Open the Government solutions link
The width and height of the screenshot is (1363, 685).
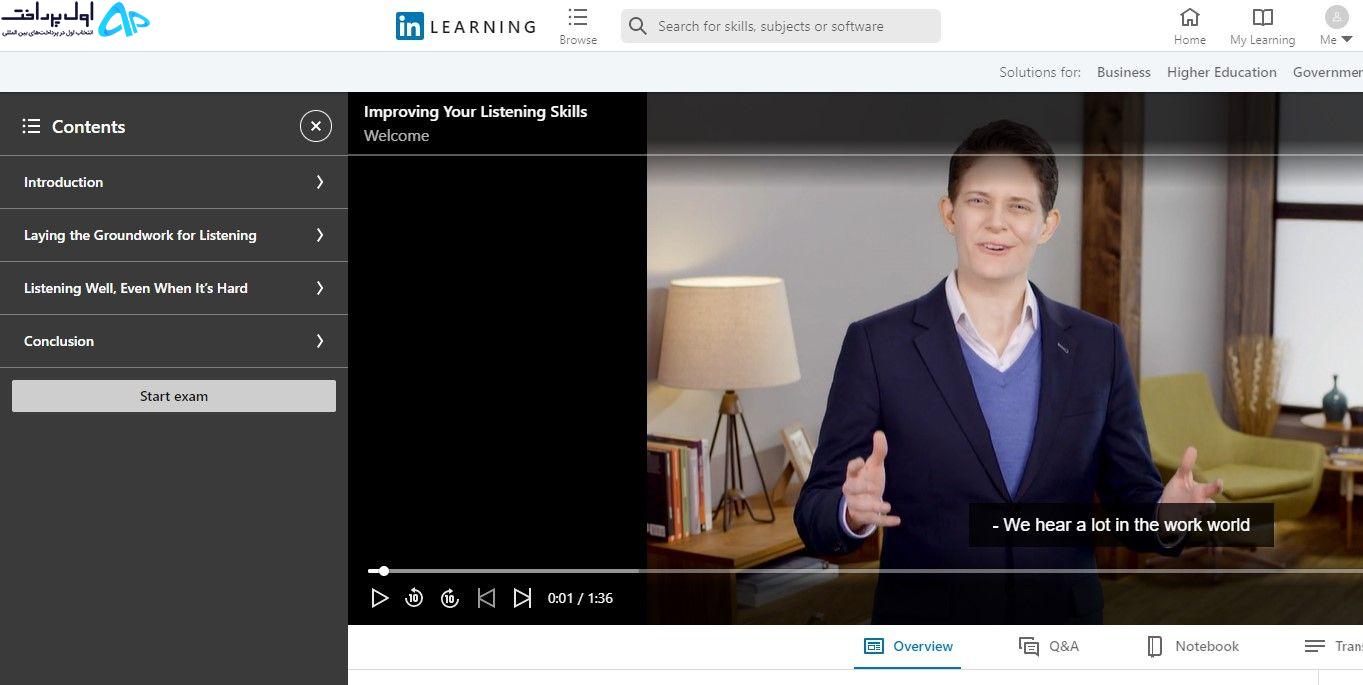1327,72
